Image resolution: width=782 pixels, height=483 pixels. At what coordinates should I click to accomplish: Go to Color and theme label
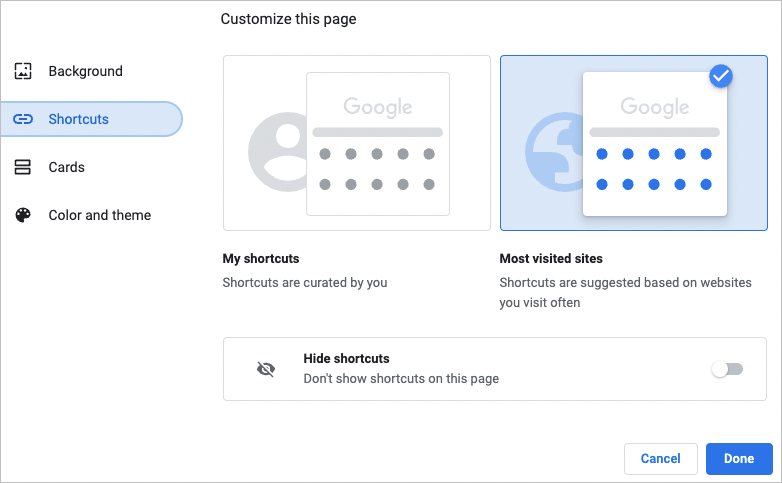100,216
